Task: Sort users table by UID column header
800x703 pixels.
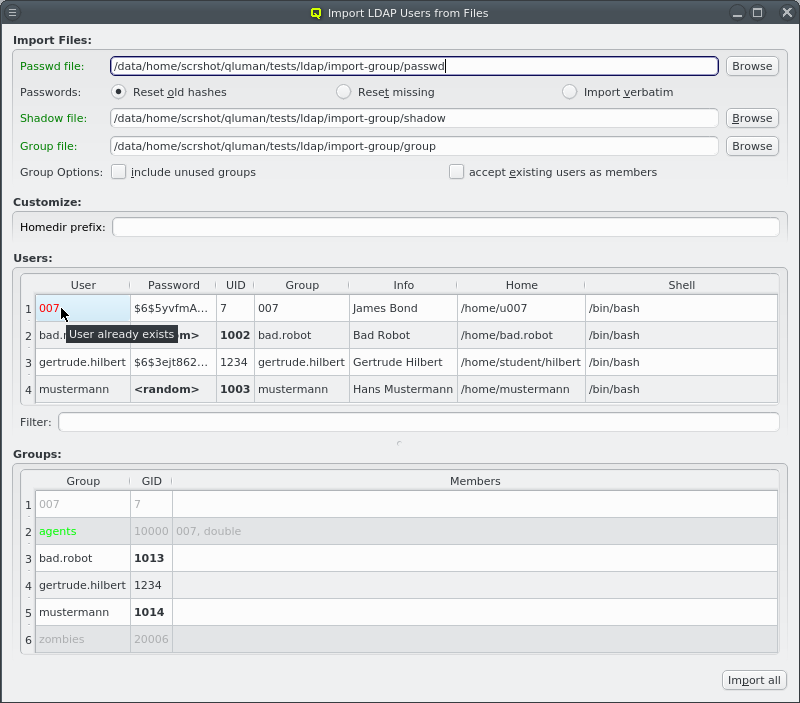Action: tap(235, 285)
